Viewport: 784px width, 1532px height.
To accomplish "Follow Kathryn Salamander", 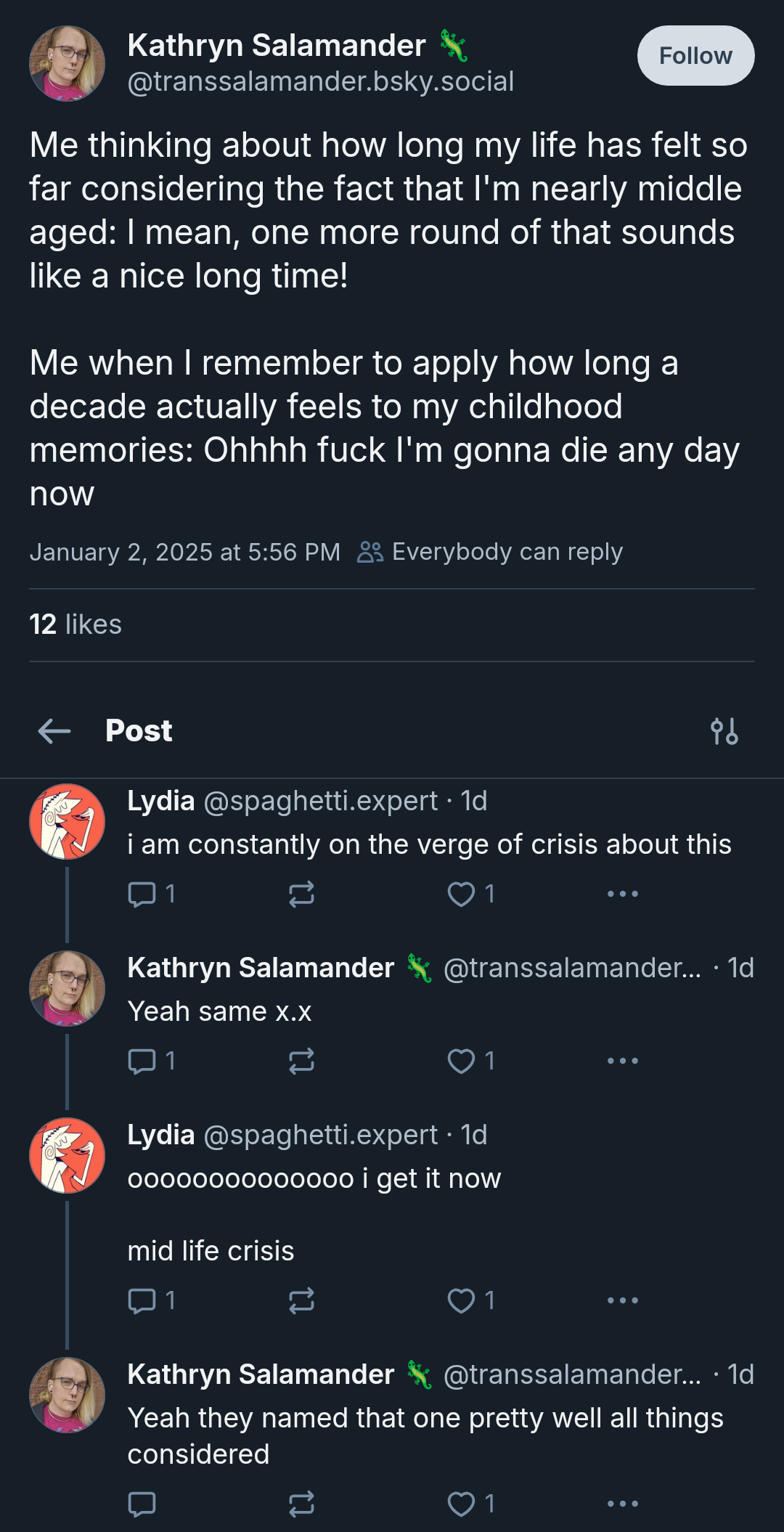I will (x=695, y=56).
